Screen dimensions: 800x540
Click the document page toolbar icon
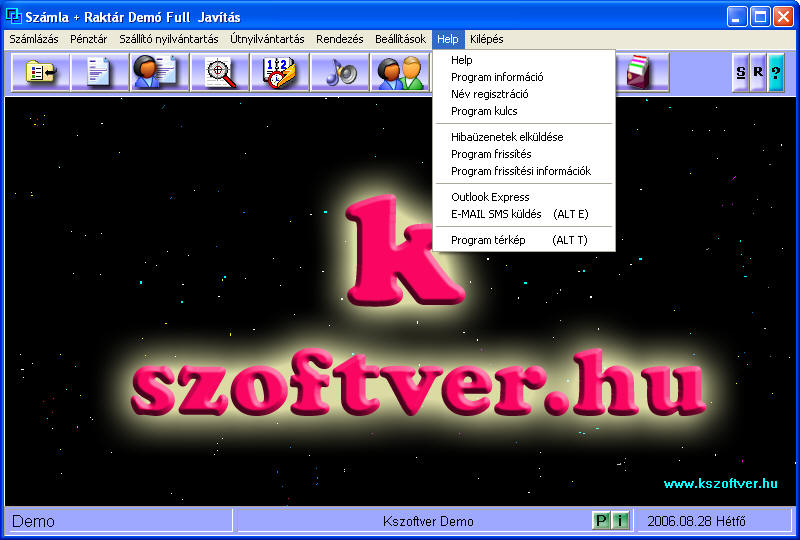coord(99,72)
